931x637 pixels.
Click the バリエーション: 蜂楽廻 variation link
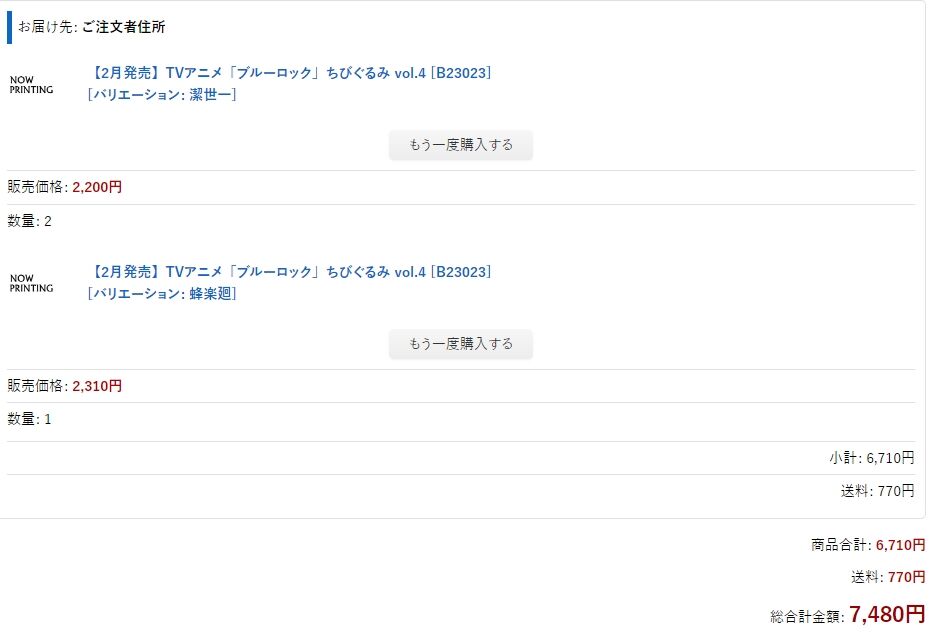point(162,293)
